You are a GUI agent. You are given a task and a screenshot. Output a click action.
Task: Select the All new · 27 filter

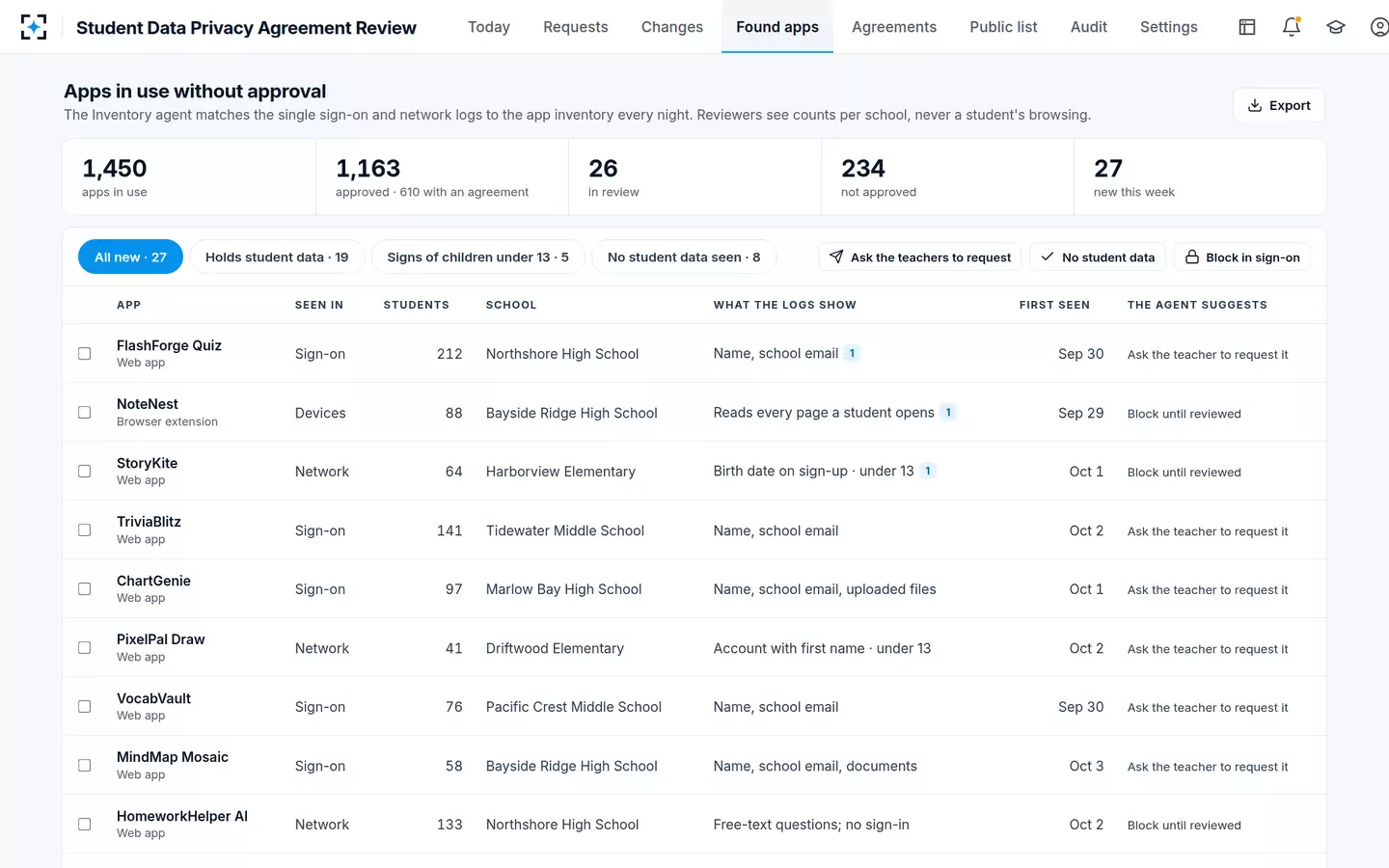tap(130, 258)
